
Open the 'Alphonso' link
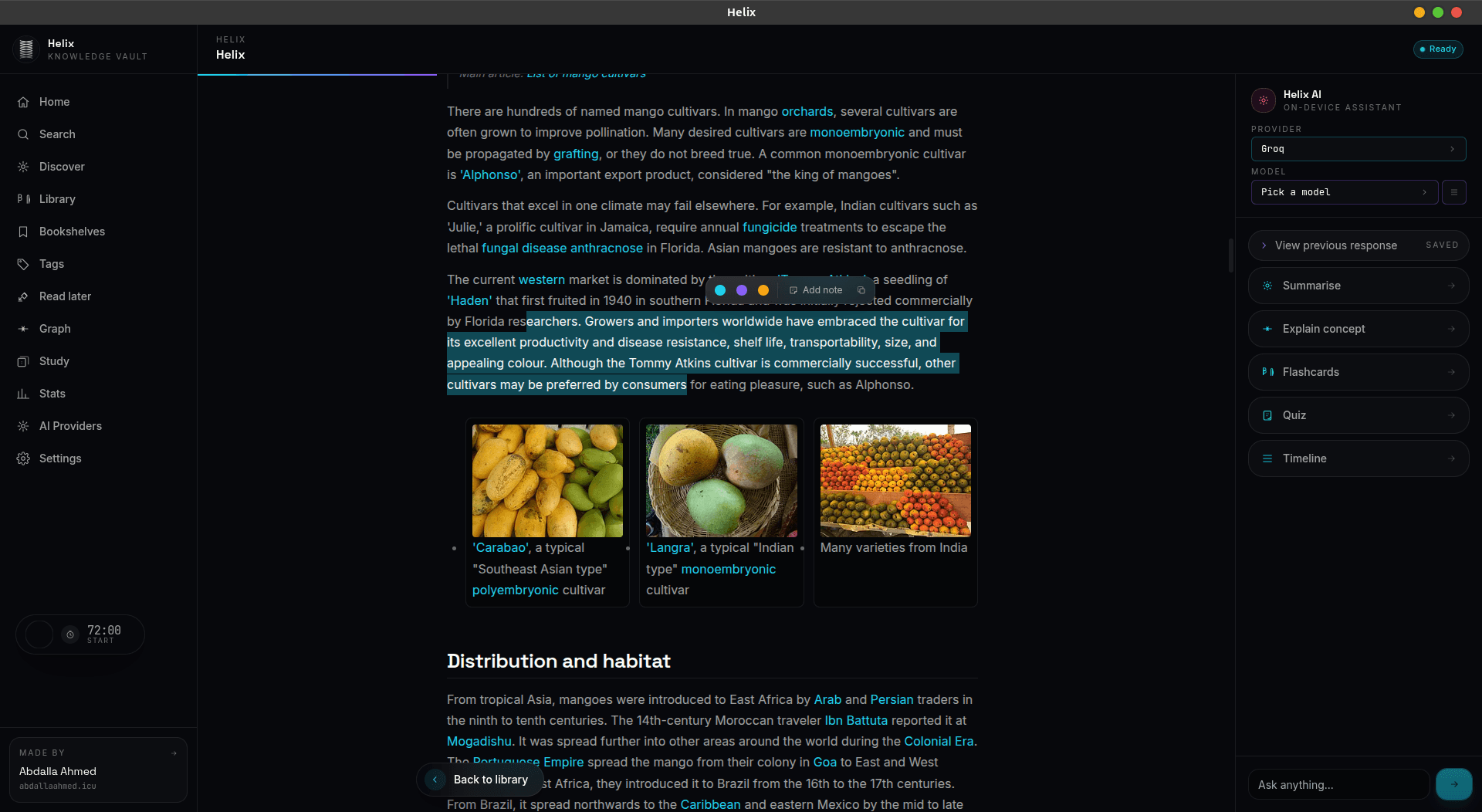(x=490, y=175)
